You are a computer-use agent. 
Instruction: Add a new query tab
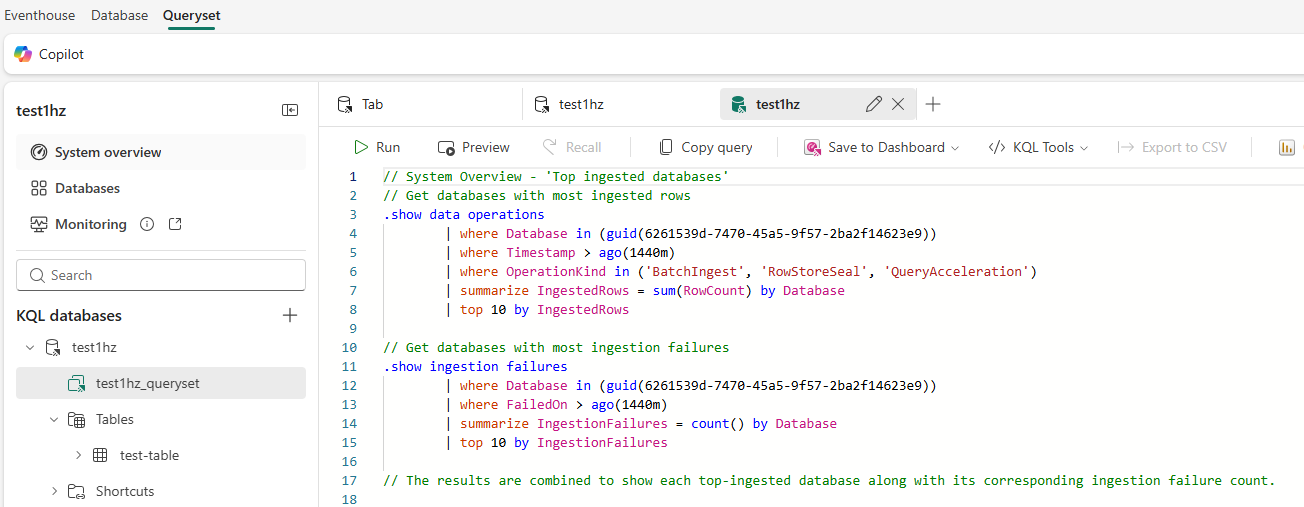pos(933,104)
